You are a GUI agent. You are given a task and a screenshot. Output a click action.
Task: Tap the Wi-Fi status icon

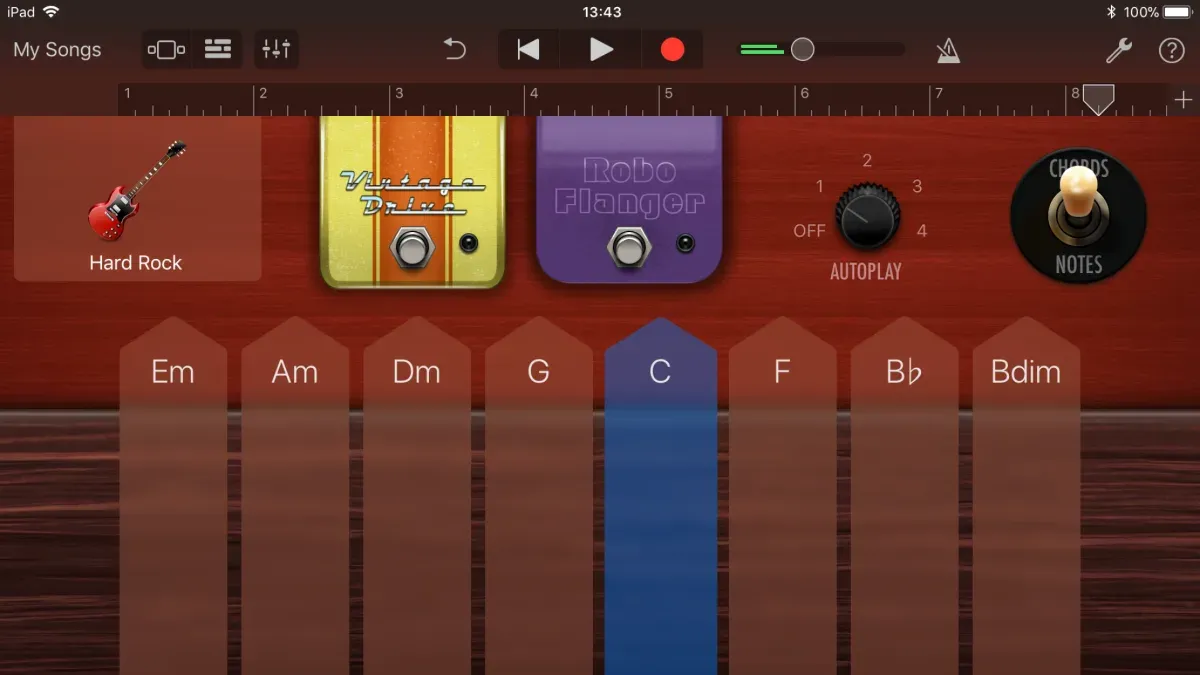point(51,12)
